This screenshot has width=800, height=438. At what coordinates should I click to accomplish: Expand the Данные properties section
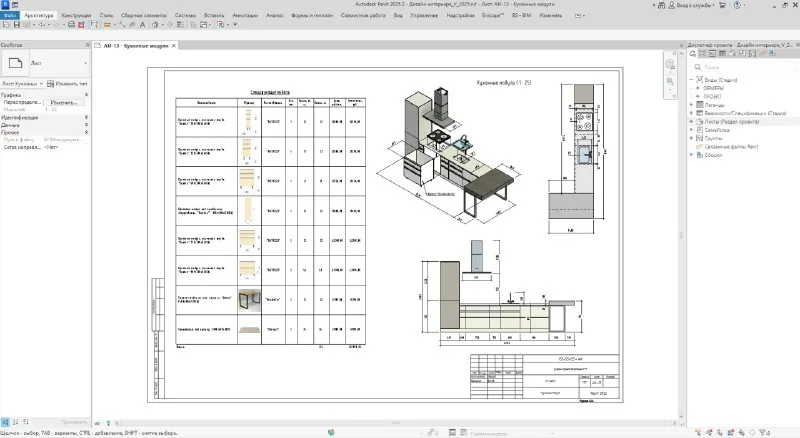click(86, 125)
